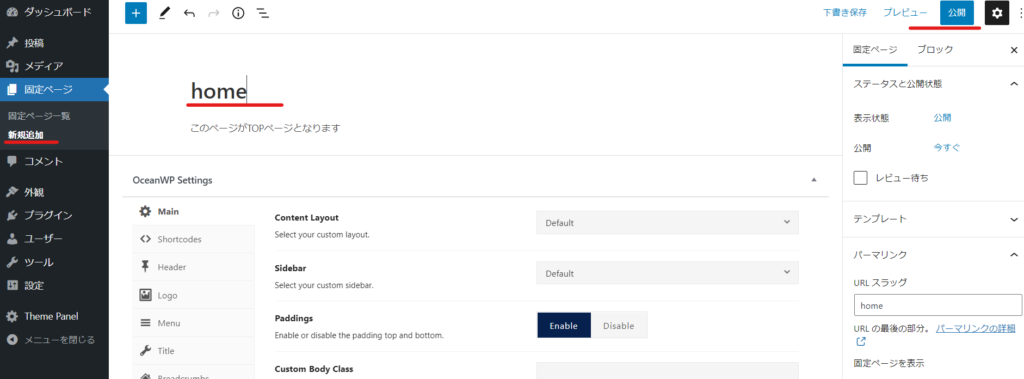This screenshot has height=379, width=1024.
Task: Collapse OceanWP Settings metabox triangle
Action: (x=814, y=180)
